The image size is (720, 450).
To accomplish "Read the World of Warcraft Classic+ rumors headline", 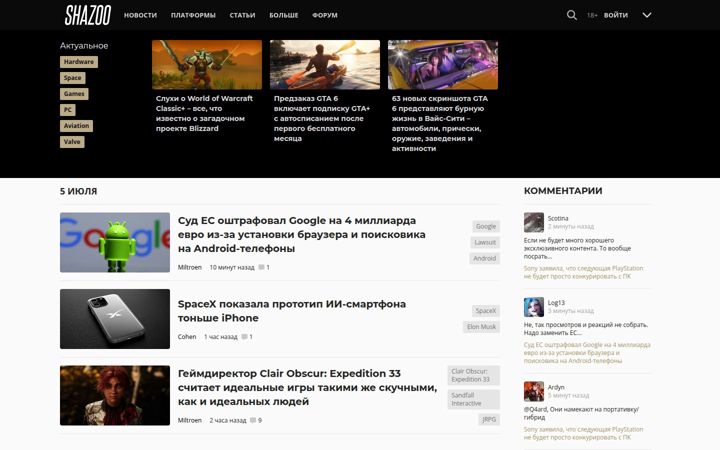I will click(x=204, y=113).
